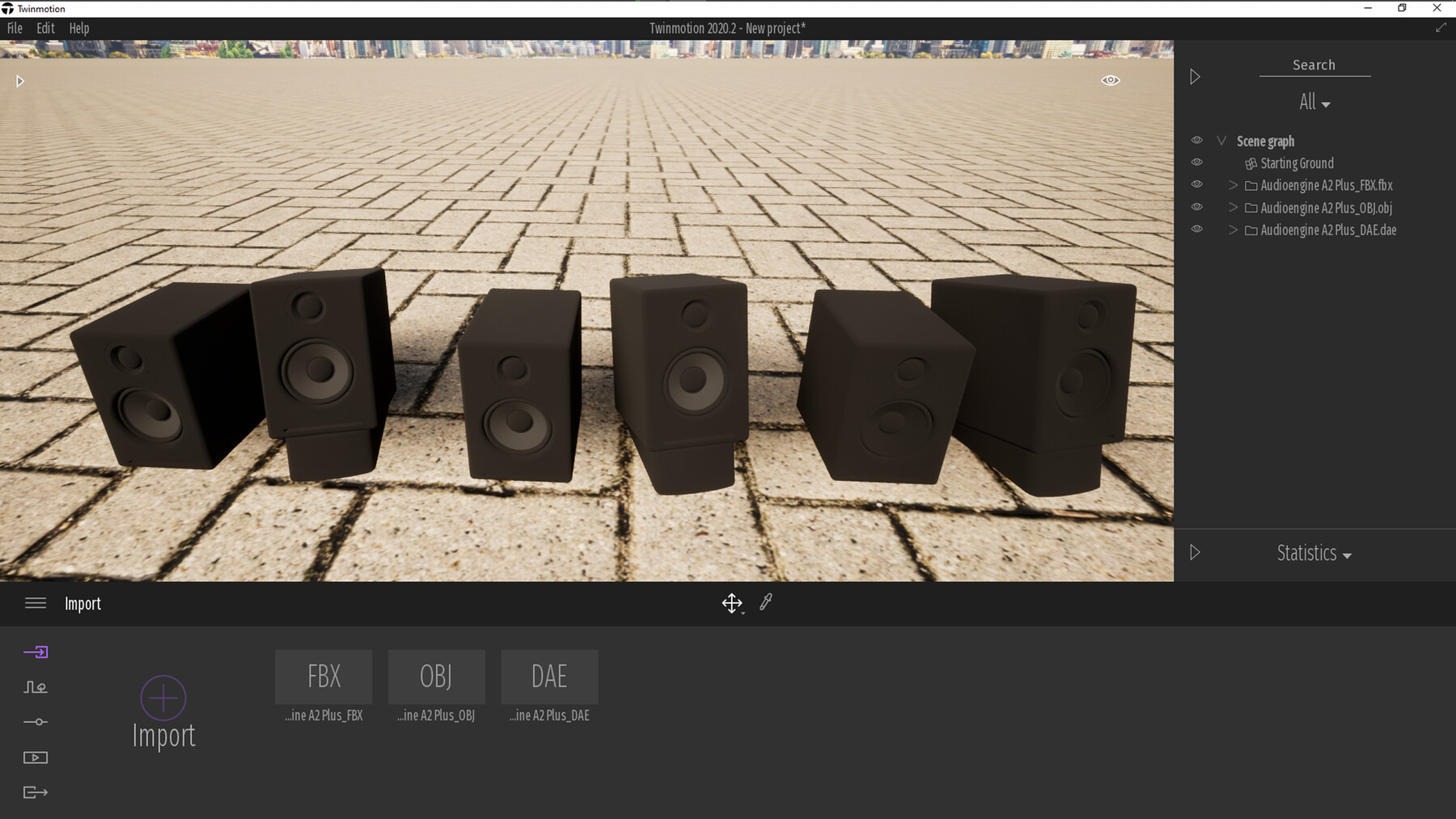The image size is (1456, 819).
Task: Open the Context modeling sidebar icon
Action: 36,687
